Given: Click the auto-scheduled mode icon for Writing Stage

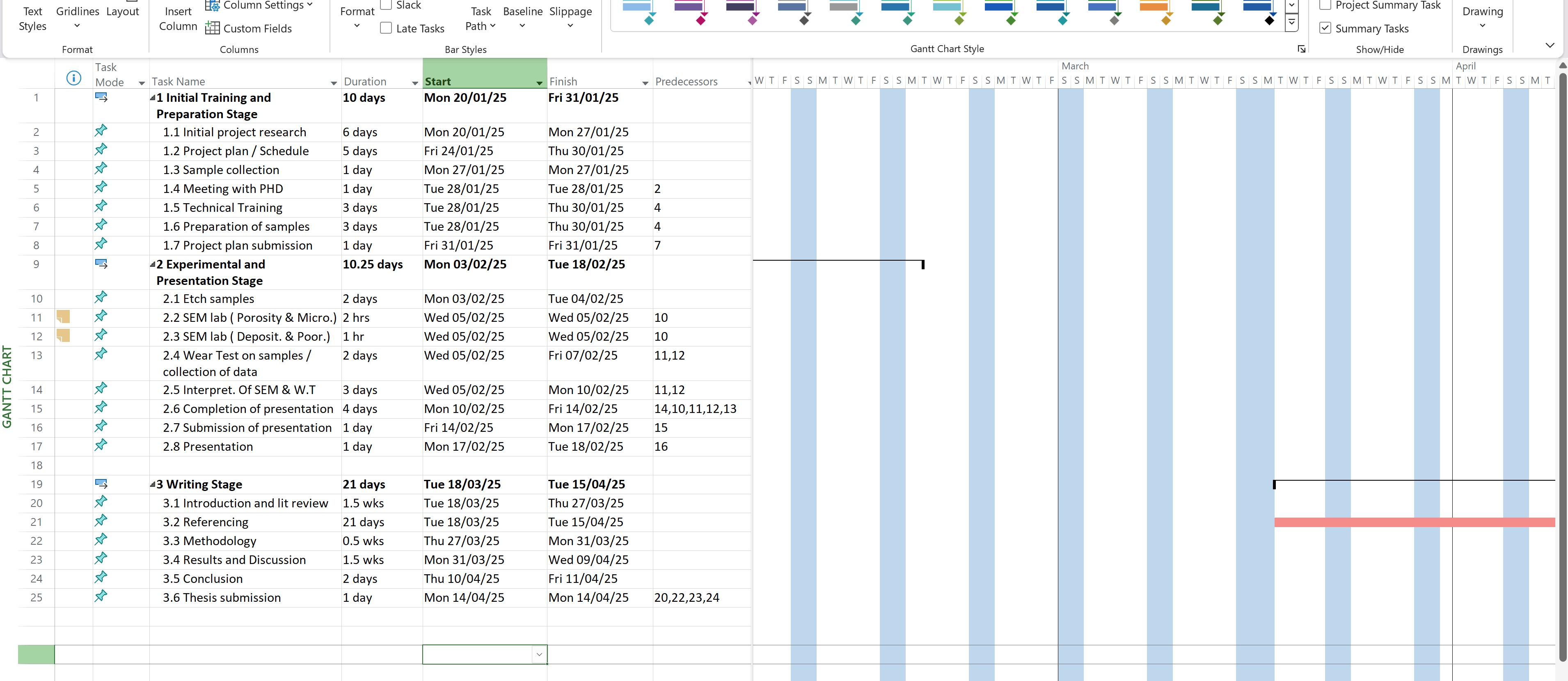Looking at the screenshot, I should pos(101,484).
